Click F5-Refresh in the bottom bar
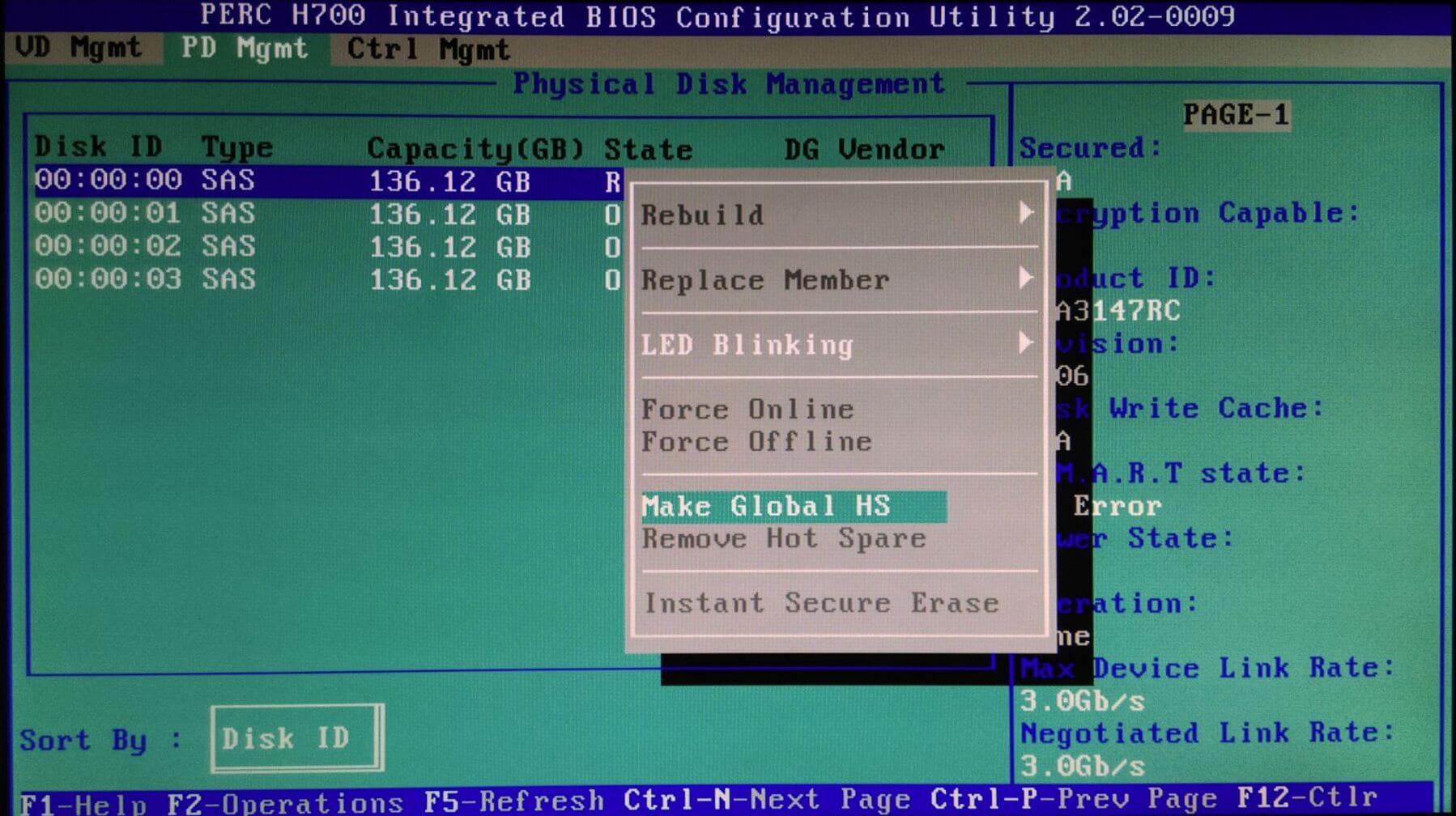 click(514, 801)
